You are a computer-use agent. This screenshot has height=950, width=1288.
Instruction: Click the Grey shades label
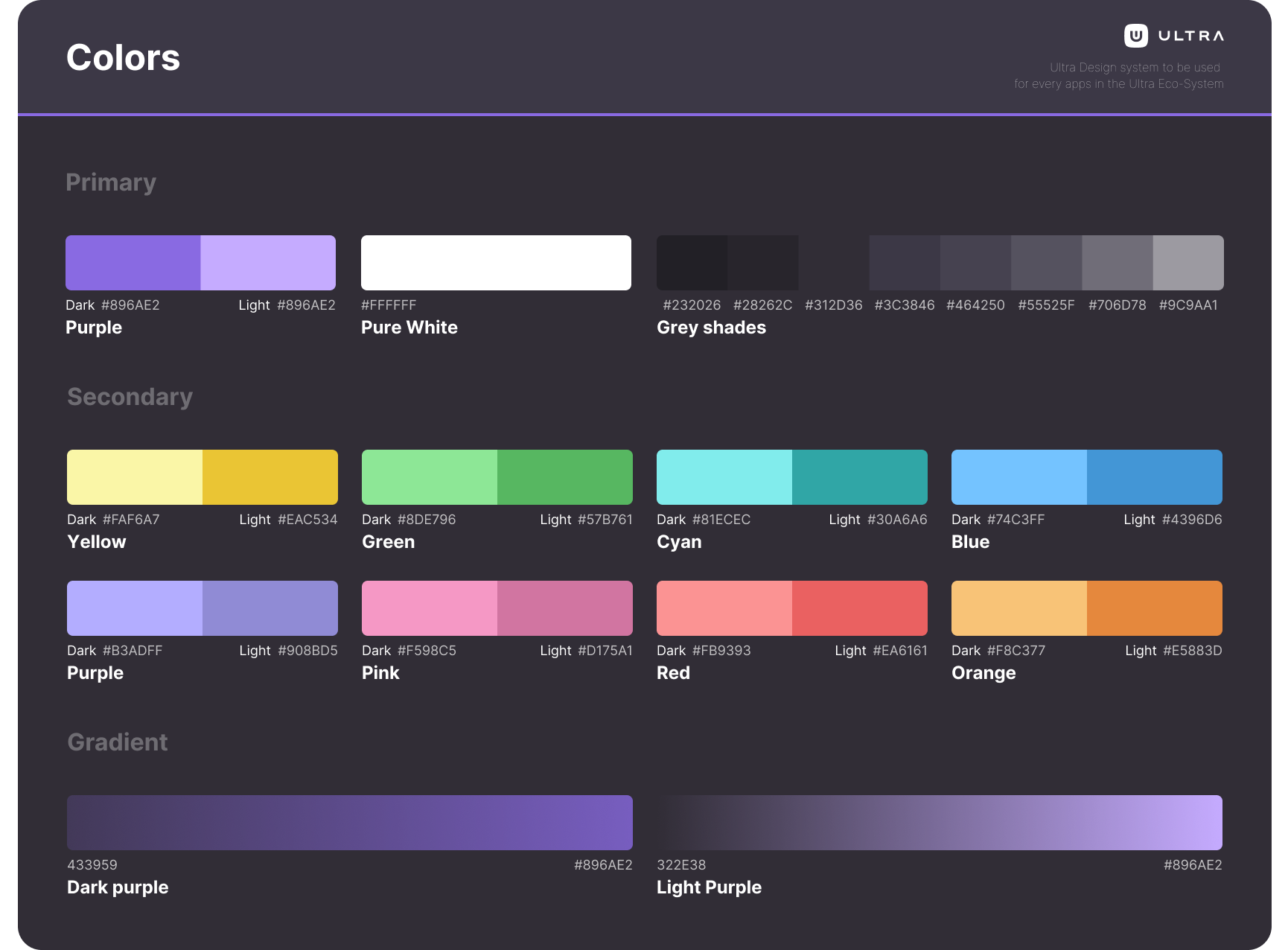point(711,328)
